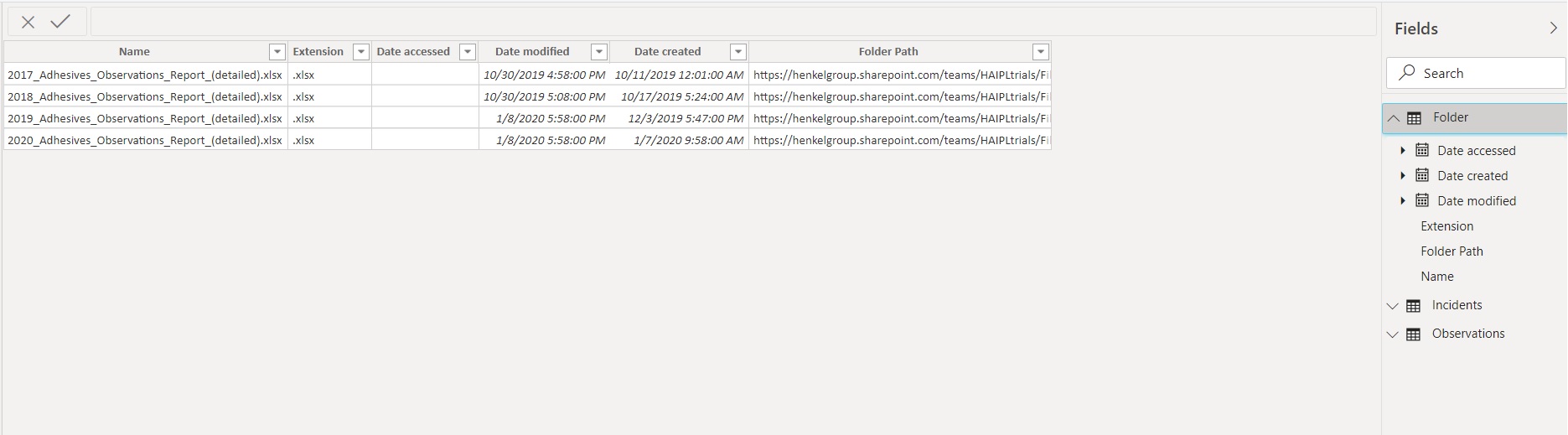This screenshot has height=435, width=1568.
Task: Click the Search box in Fields pane
Action: (1476, 73)
